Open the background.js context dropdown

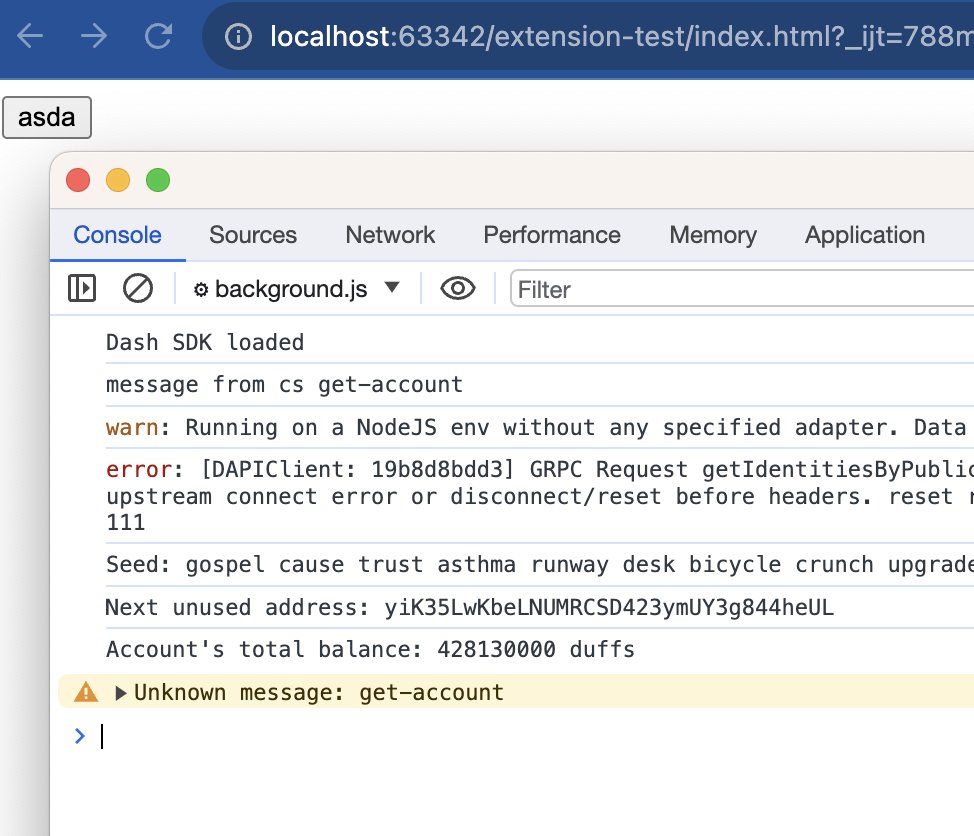[x=296, y=289]
